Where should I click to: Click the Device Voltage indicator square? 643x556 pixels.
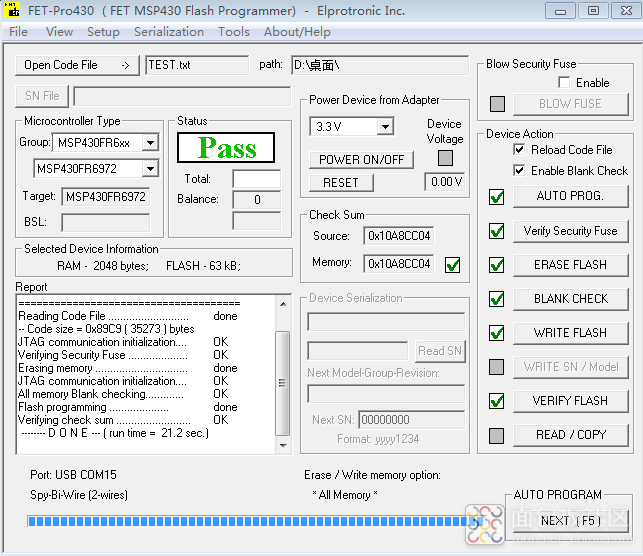445,158
